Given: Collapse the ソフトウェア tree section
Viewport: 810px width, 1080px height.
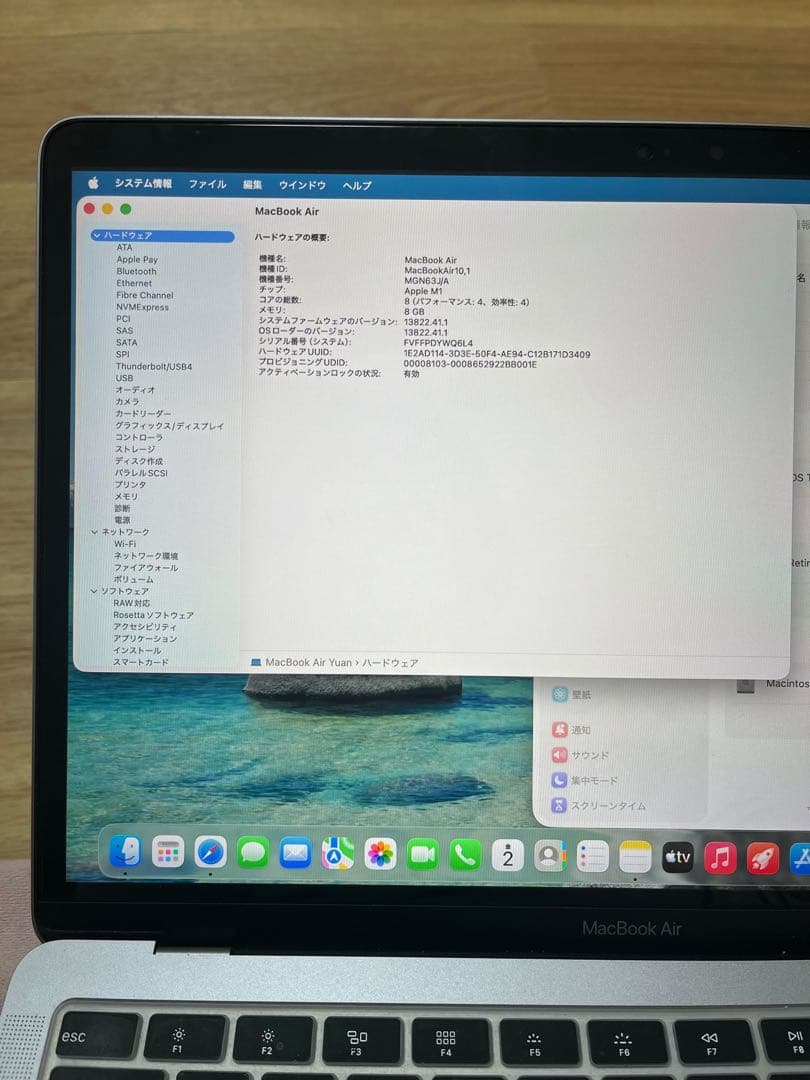Looking at the screenshot, I should pyautogui.click(x=95, y=591).
